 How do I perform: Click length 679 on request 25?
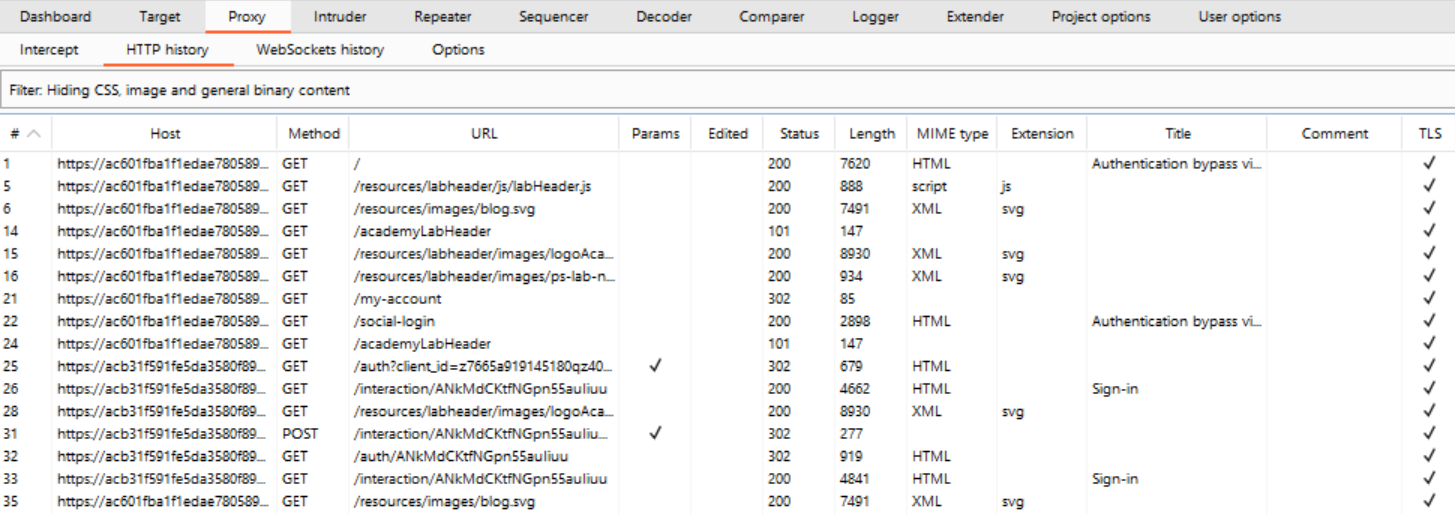coord(851,366)
